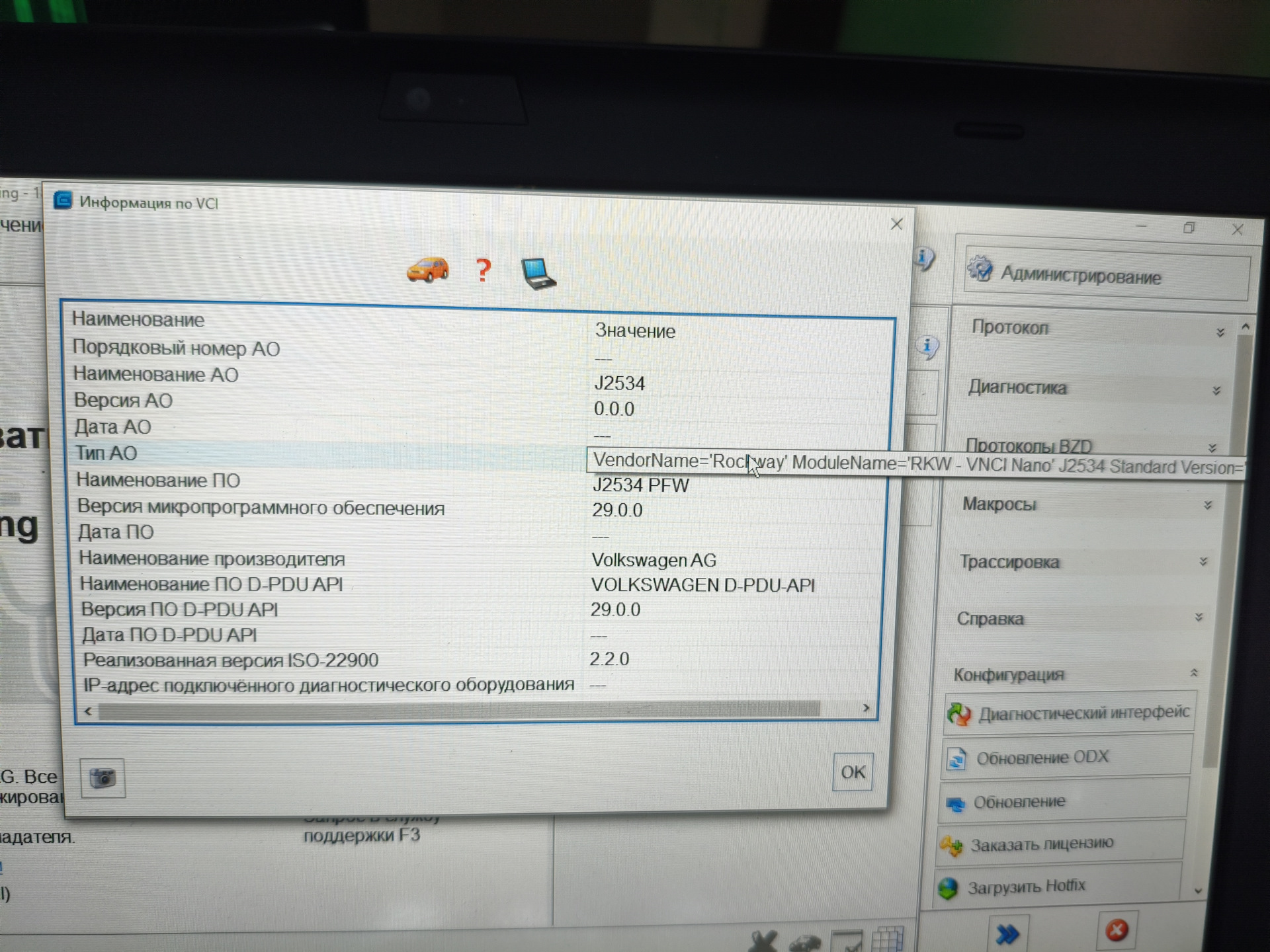Viewport: 1270px width, 952px height.
Task: Minimize the main ODIS window
Action: [x=1142, y=227]
